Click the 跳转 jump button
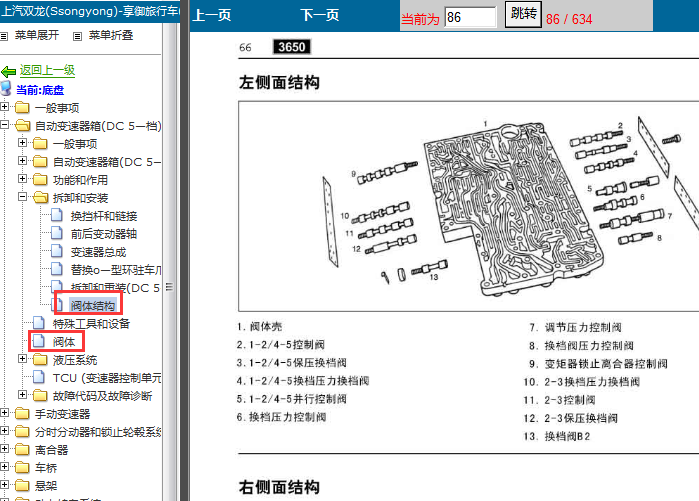Image resolution: width=699 pixels, height=501 pixels. 523,15
